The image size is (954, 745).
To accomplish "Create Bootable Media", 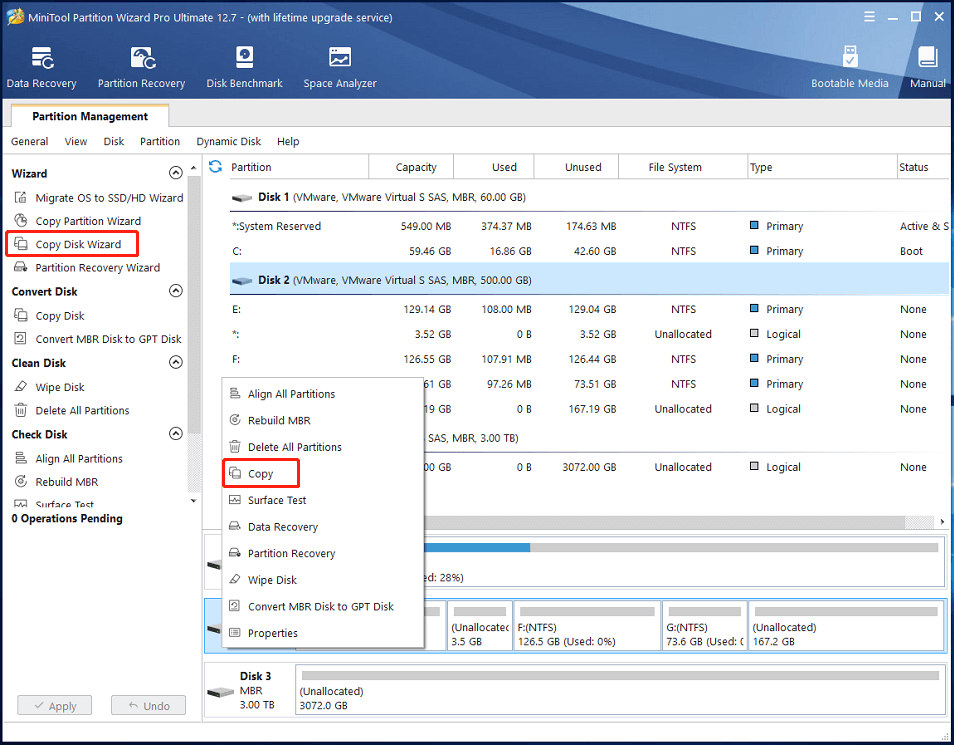I will pyautogui.click(x=849, y=67).
